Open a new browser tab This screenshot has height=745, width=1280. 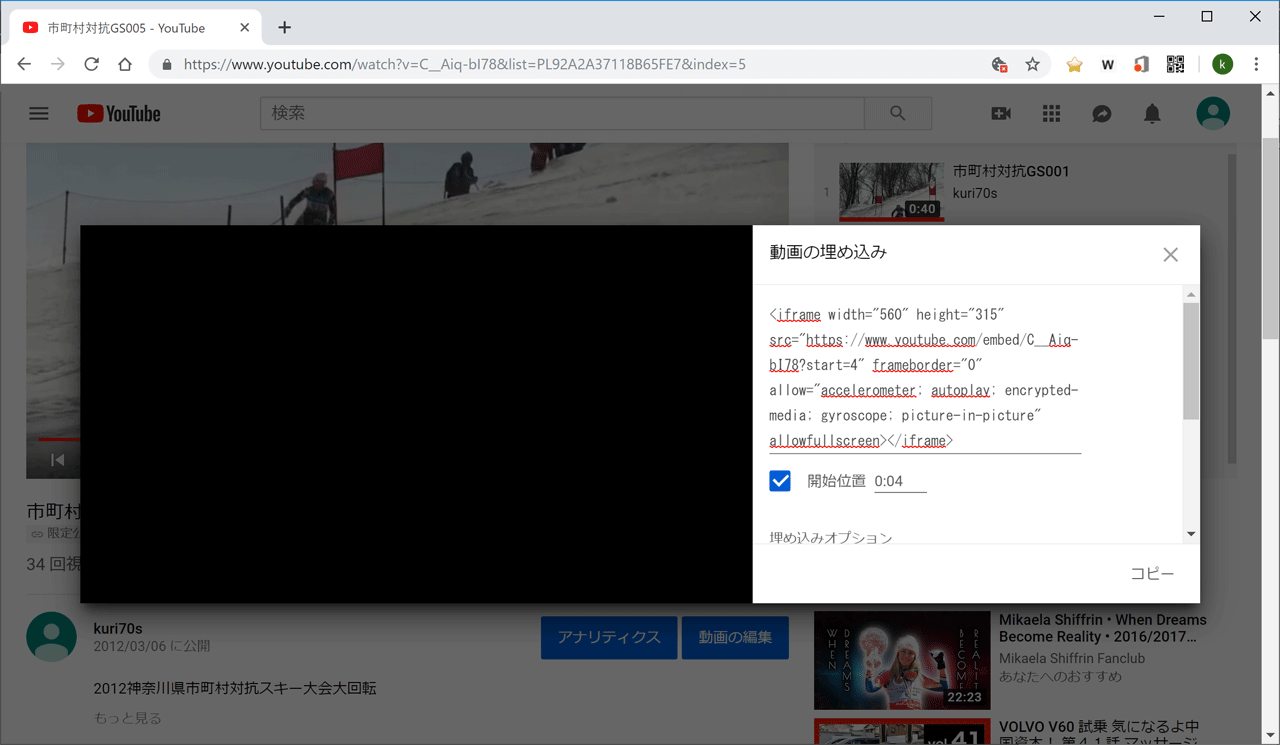point(284,28)
